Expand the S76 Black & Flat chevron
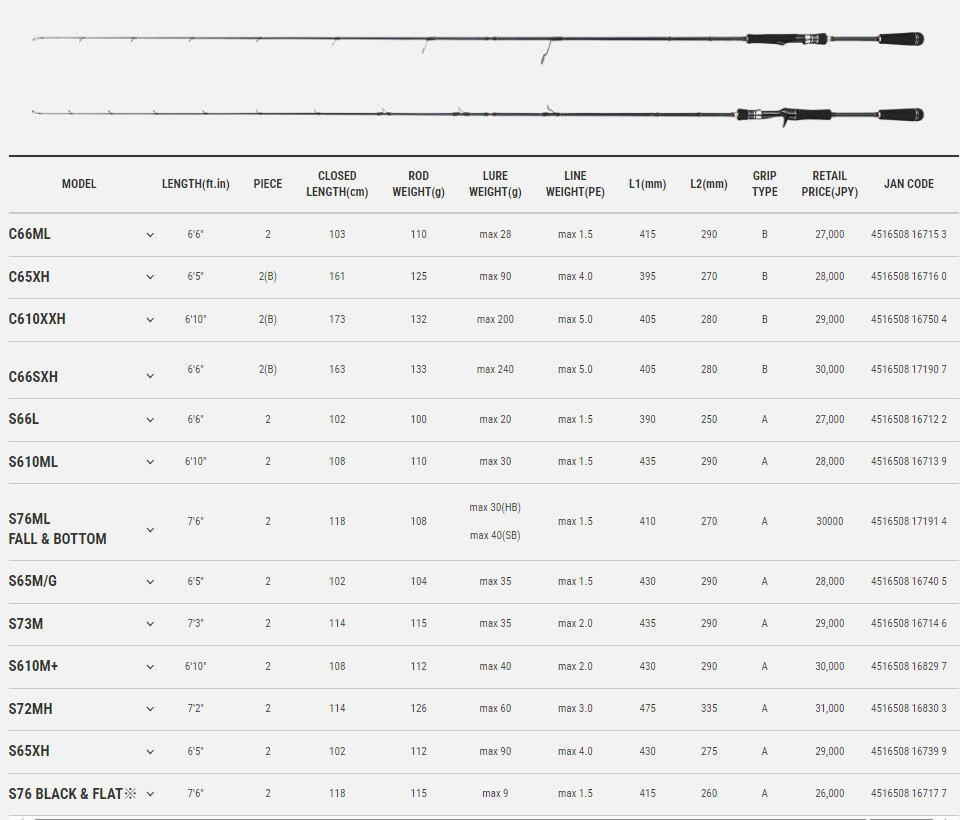The width and height of the screenshot is (960, 820). [x=150, y=794]
